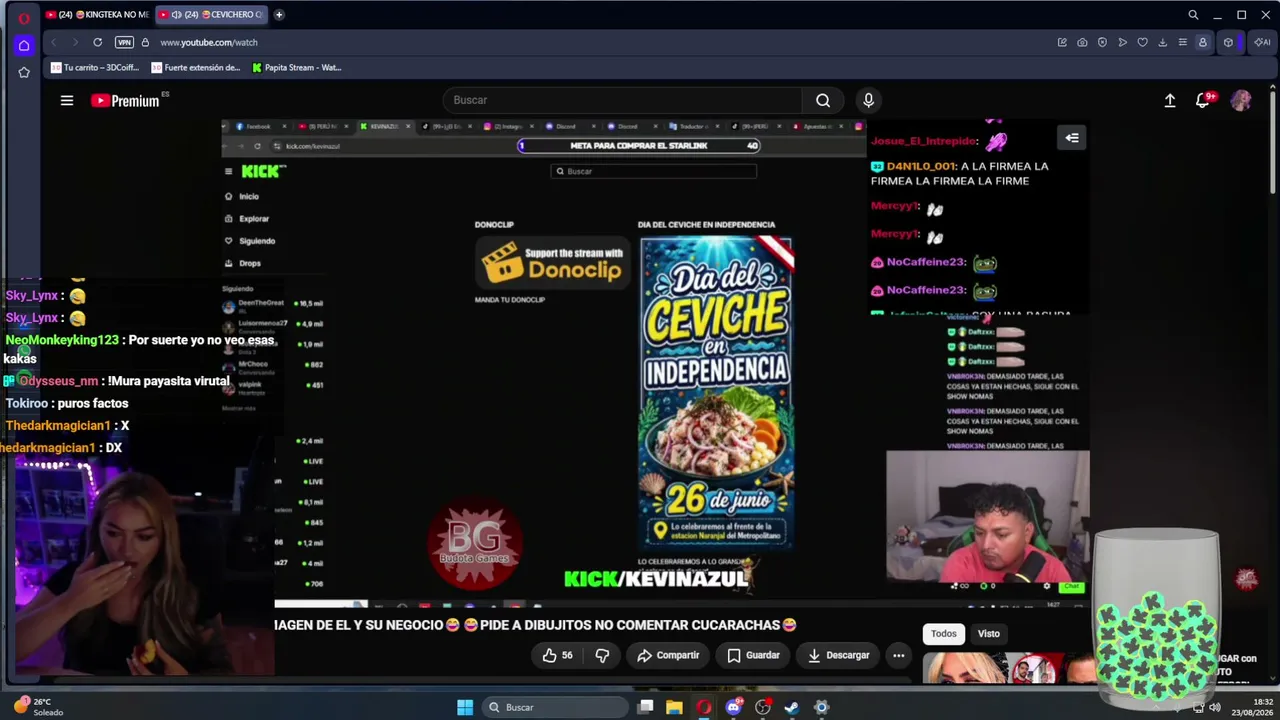Open the YouTube account avatar menu

coord(1241,100)
